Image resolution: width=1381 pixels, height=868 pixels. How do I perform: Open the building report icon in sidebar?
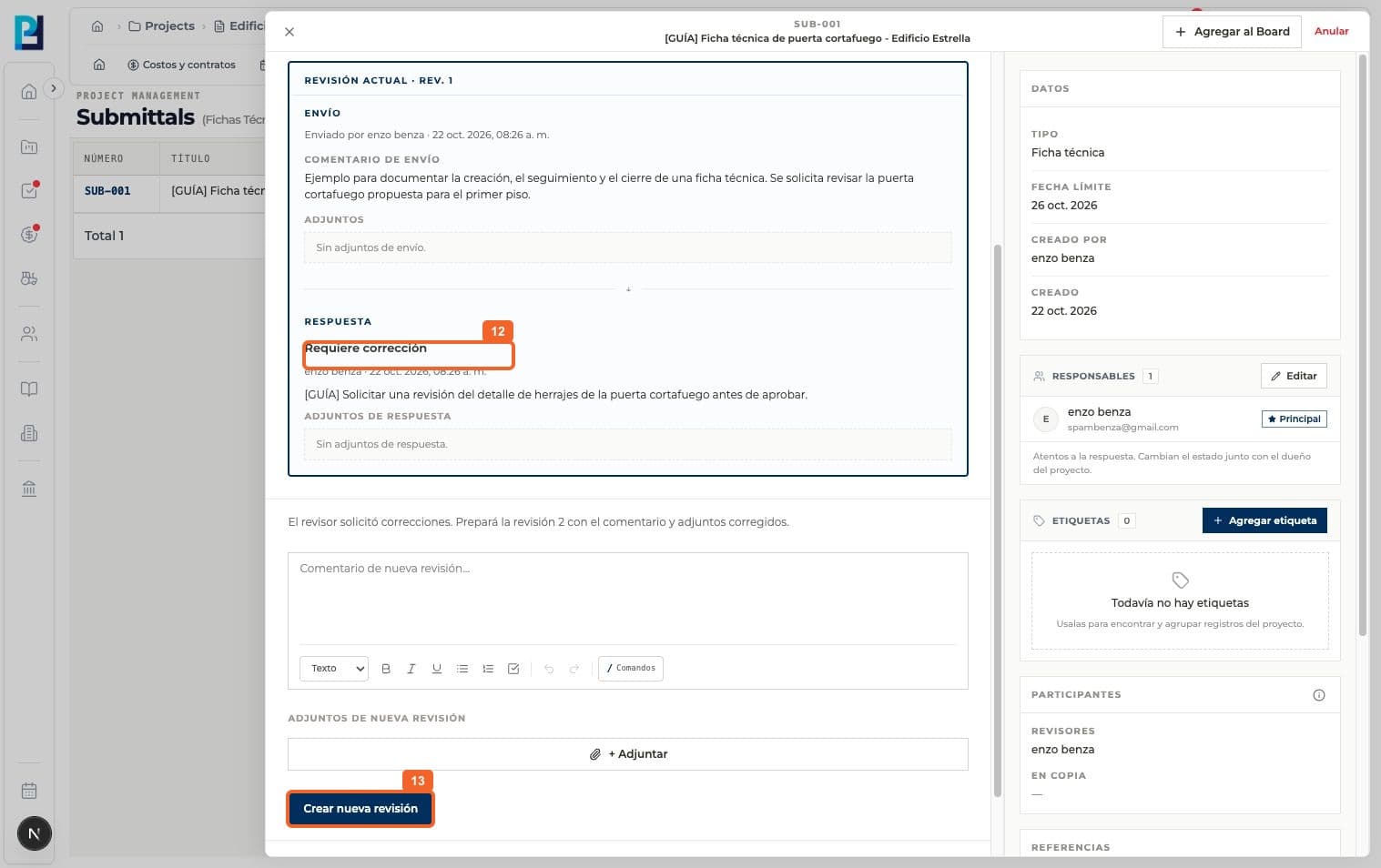tap(29, 433)
